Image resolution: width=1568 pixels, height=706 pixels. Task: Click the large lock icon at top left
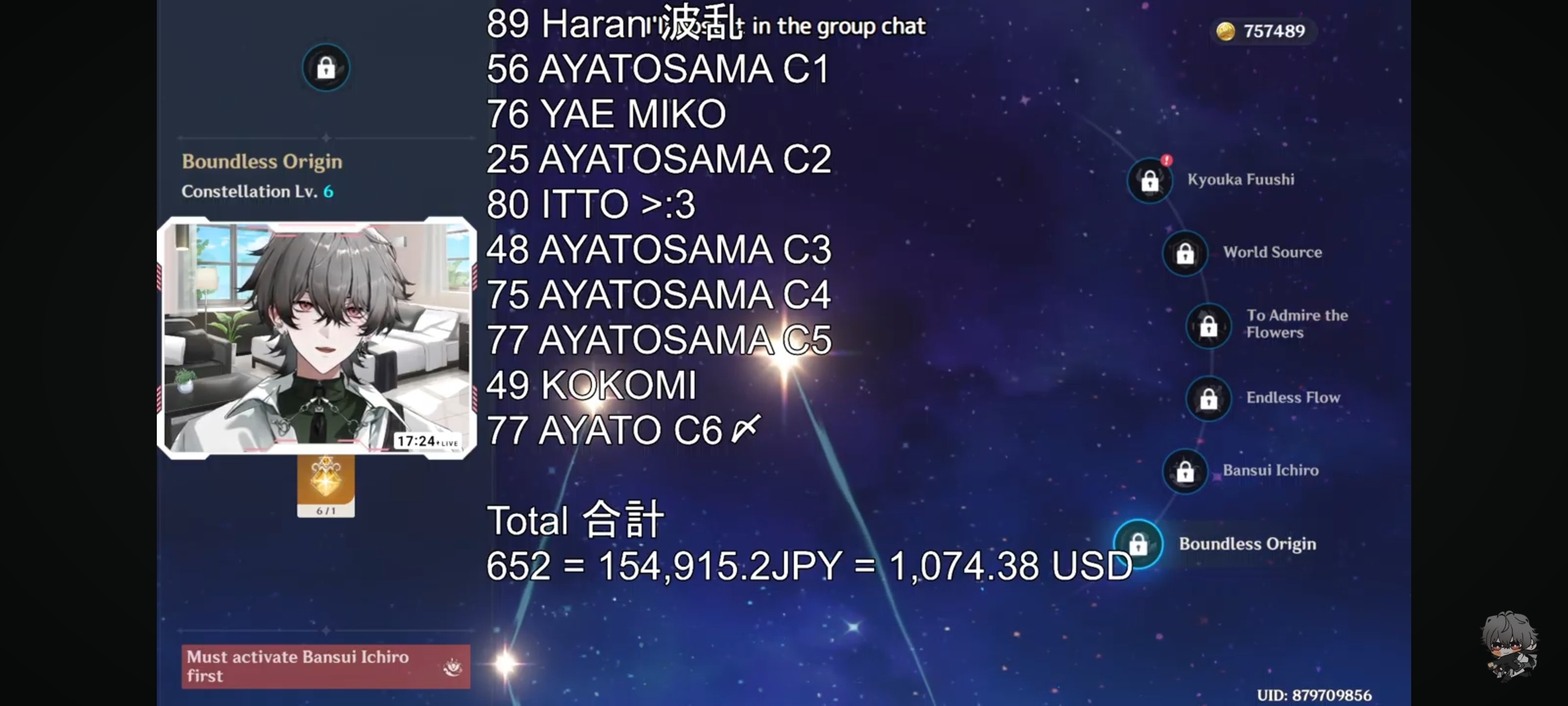click(326, 67)
